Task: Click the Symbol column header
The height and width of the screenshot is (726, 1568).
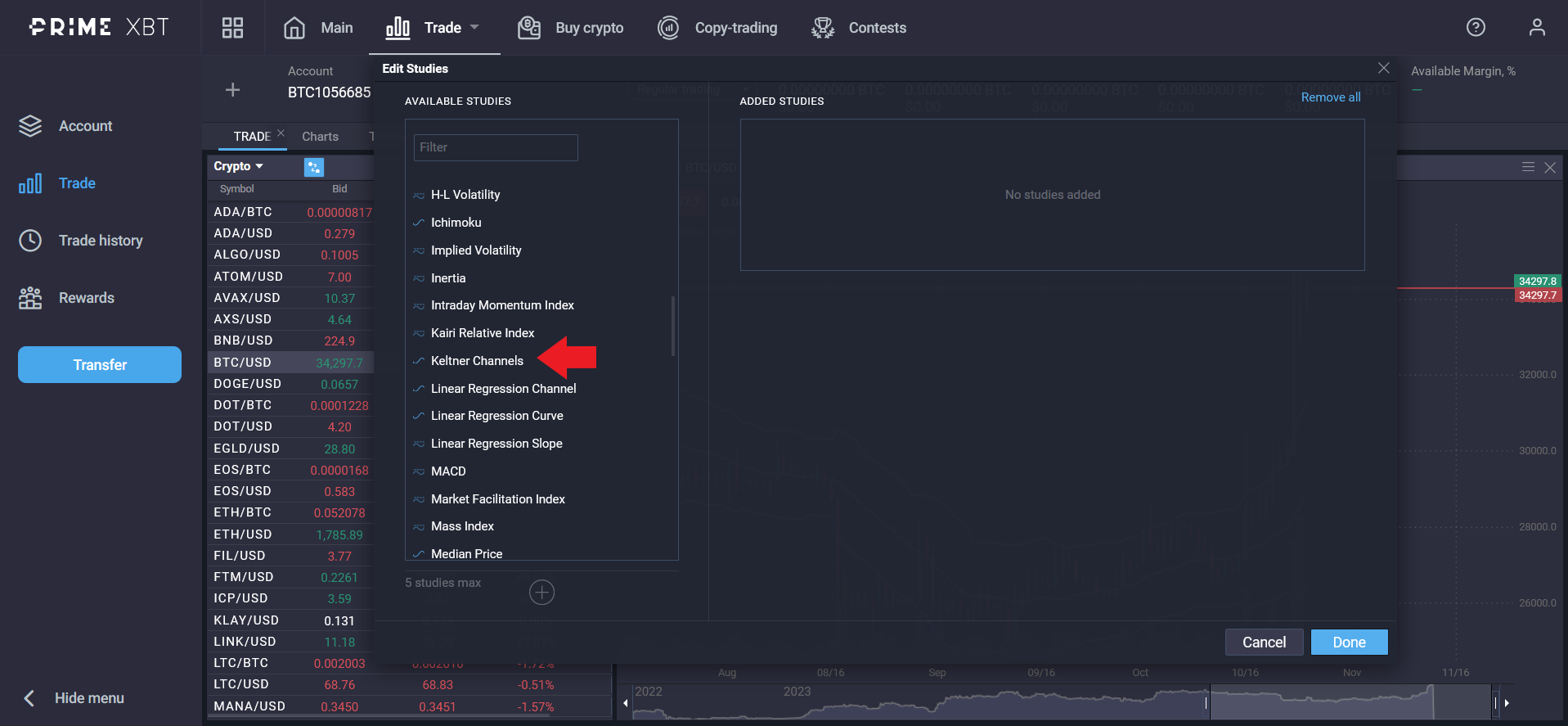Action: 237,189
